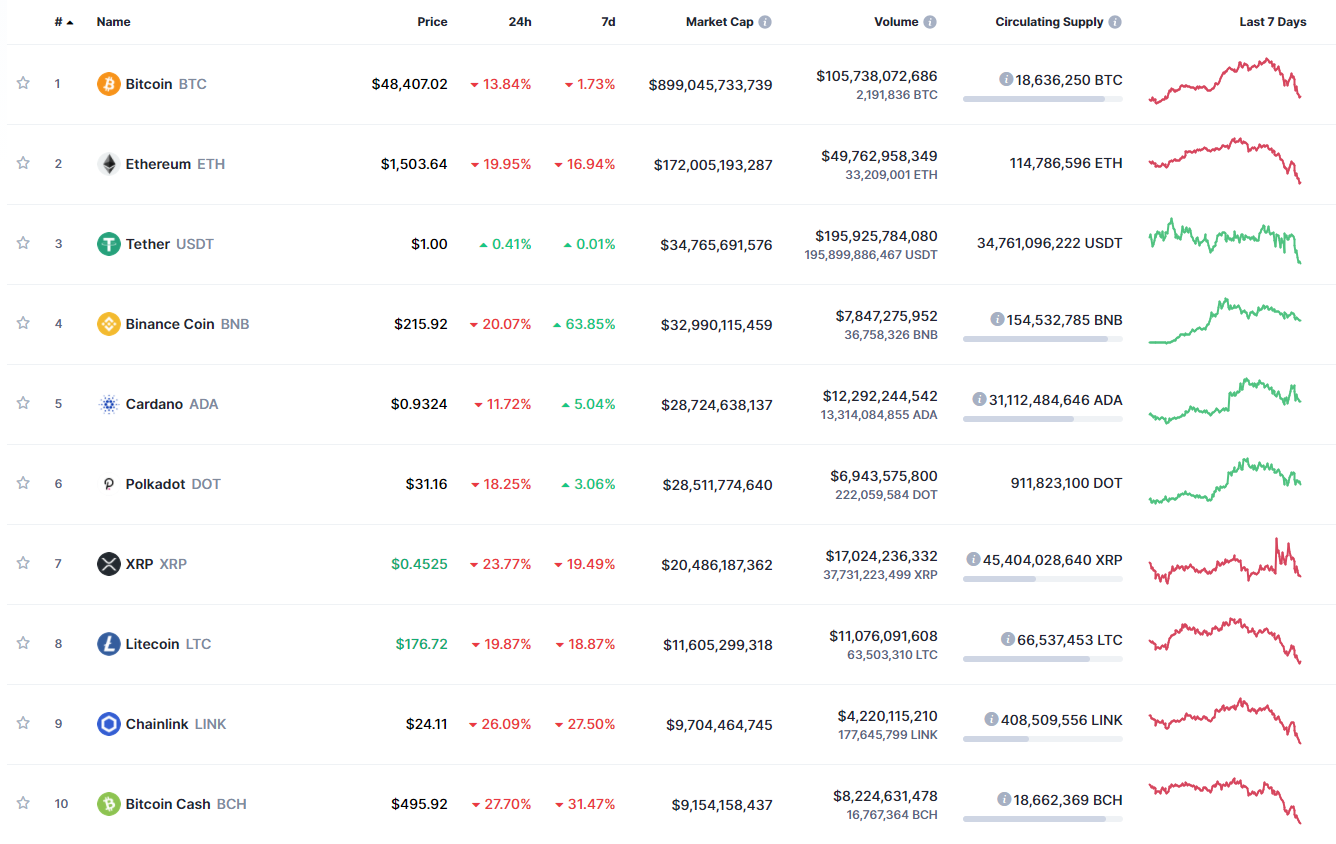Open XRP's red 7-day sparkline chart
The height and width of the screenshot is (844, 1336).
[x=1225, y=561]
